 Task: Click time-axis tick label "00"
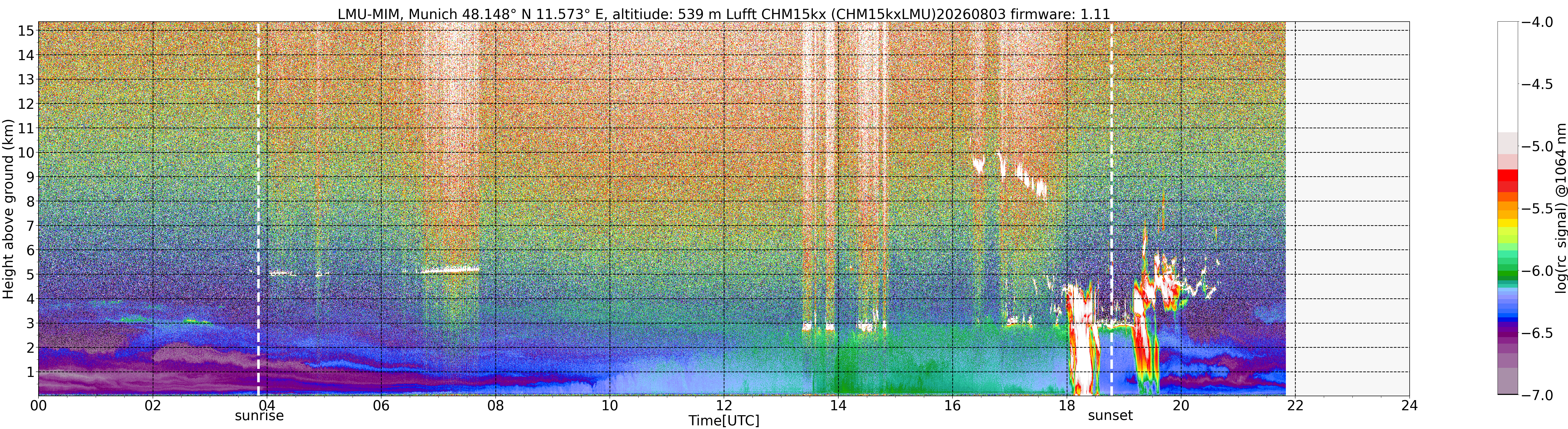38,406
